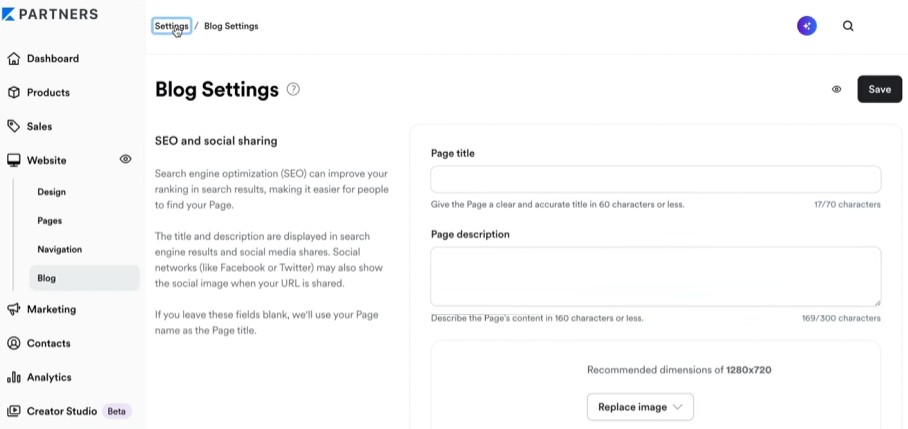Click the Dashboard home icon
Image resolution: width=908 pixels, height=429 pixels.
coord(13,58)
